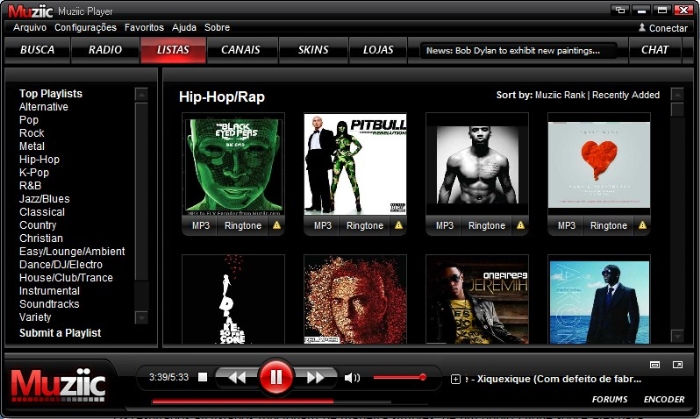Viewport: 700px width, 419px height.
Task: Switch to compact mode window icon
Action: (620, 10)
